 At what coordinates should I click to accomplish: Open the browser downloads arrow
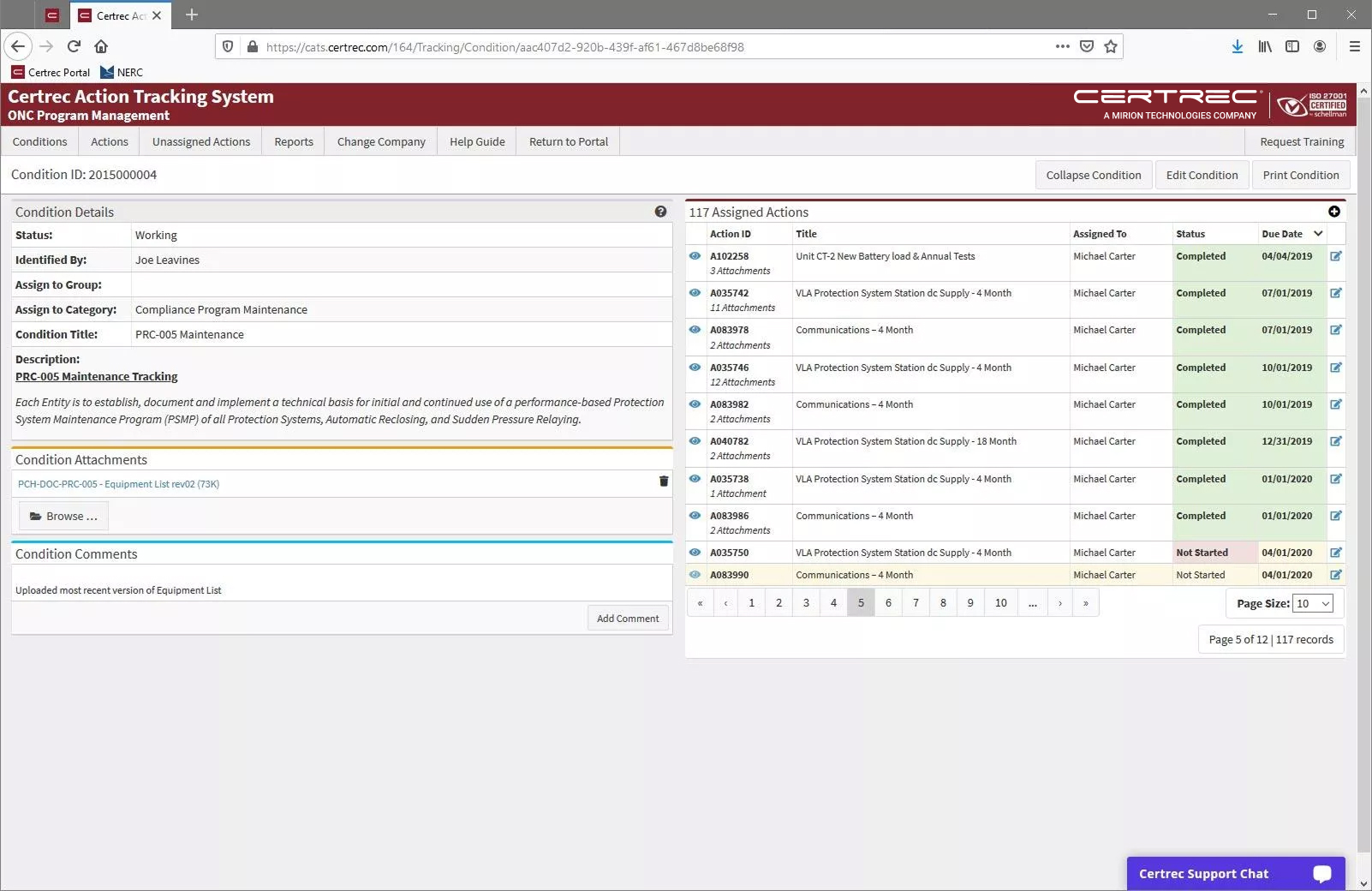click(x=1238, y=46)
